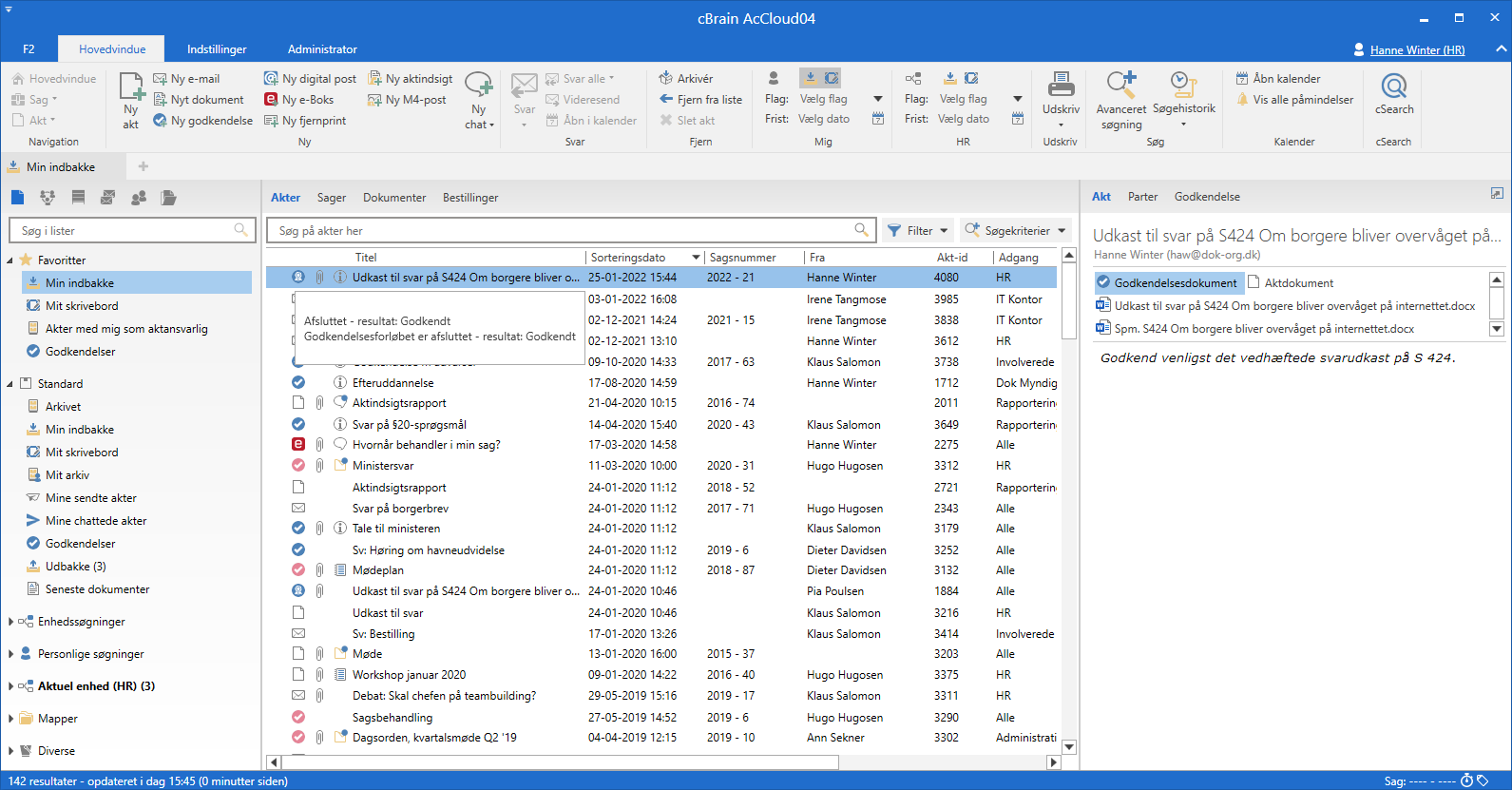1512x790 pixels.
Task: Click the Hovedvindue navigation button
Action: coord(54,79)
